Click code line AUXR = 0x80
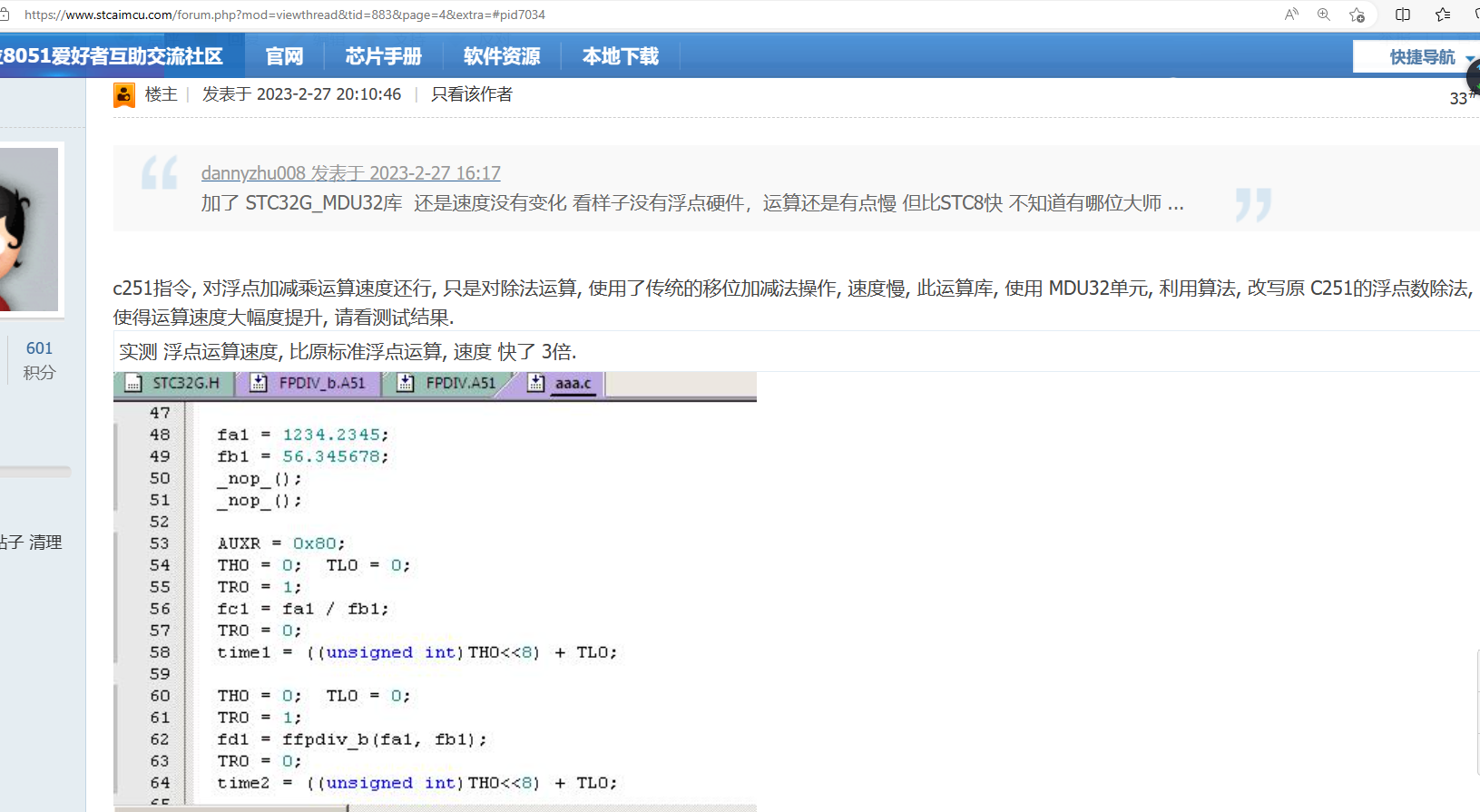 [x=281, y=543]
